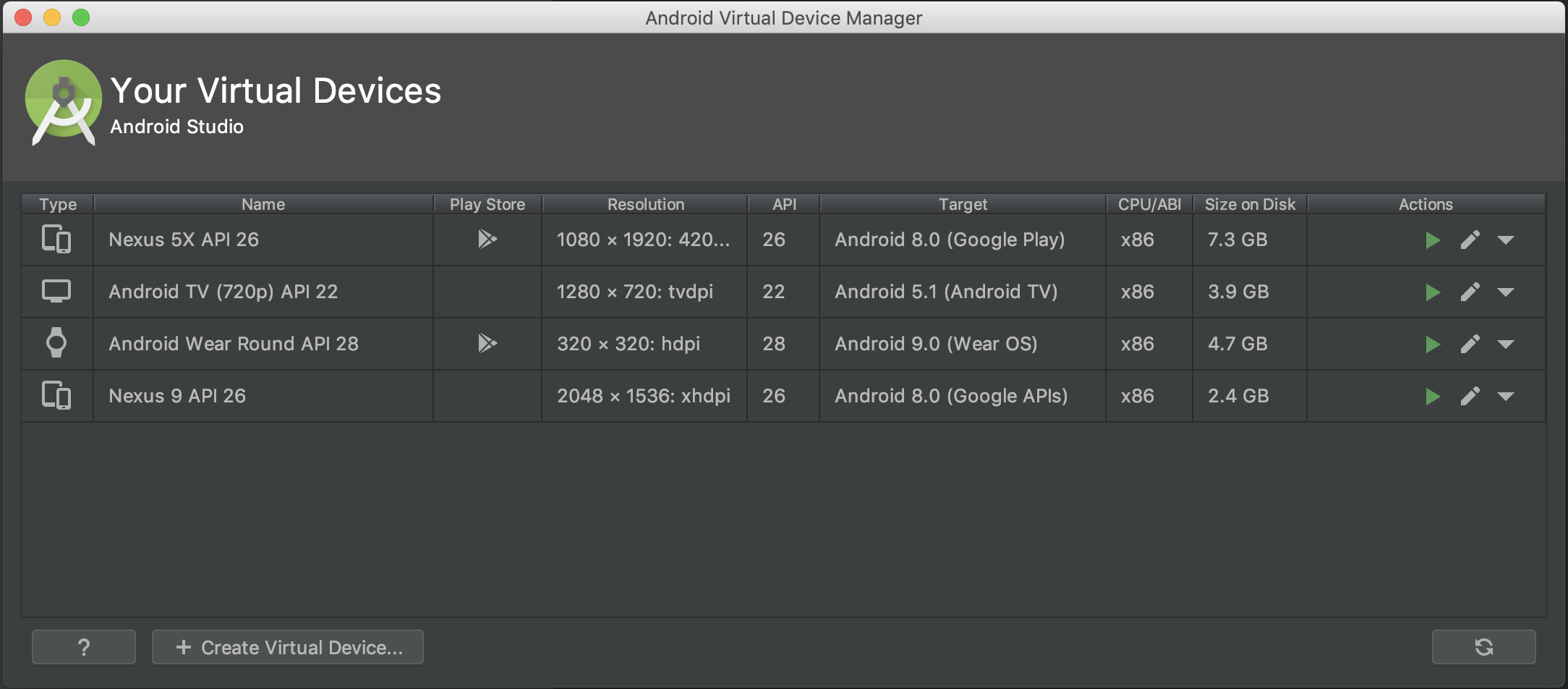
Task: Edit the Nexus 9 API 26 device
Action: click(x=1470, y=397)
